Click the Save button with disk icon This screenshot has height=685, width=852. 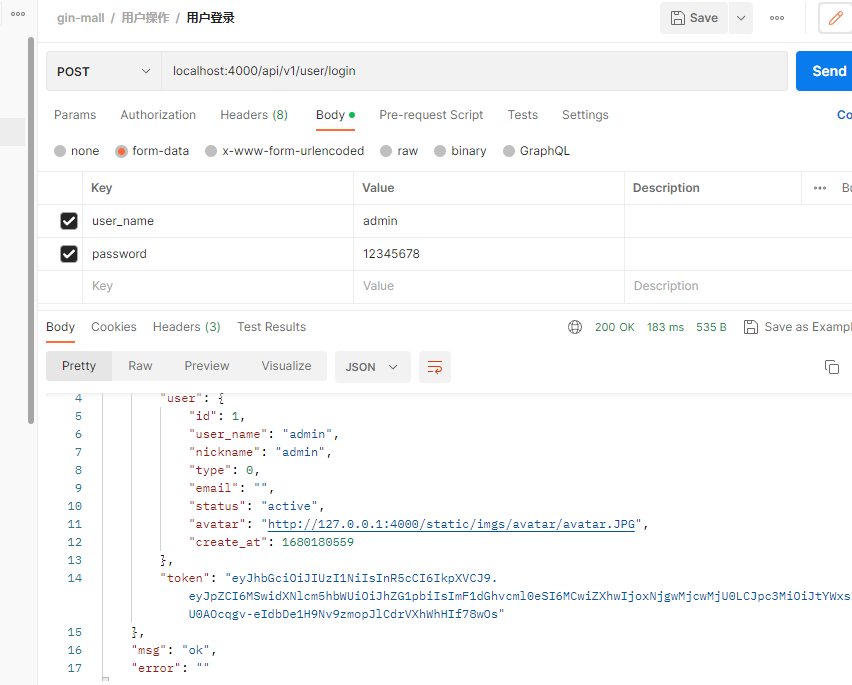693,18
